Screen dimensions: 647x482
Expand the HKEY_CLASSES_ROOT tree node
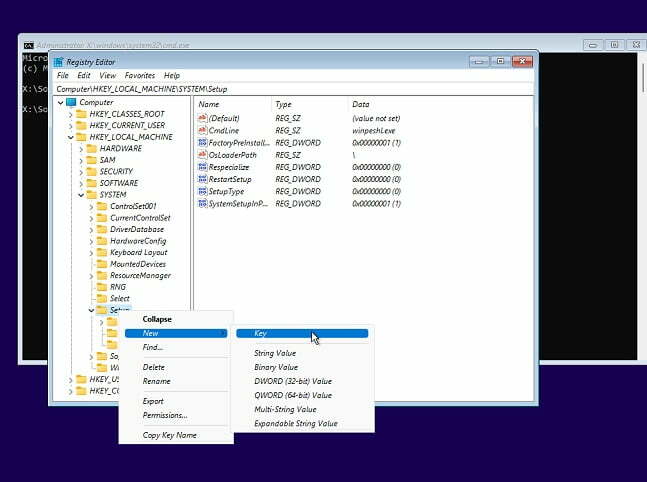[x=71, y=114]
